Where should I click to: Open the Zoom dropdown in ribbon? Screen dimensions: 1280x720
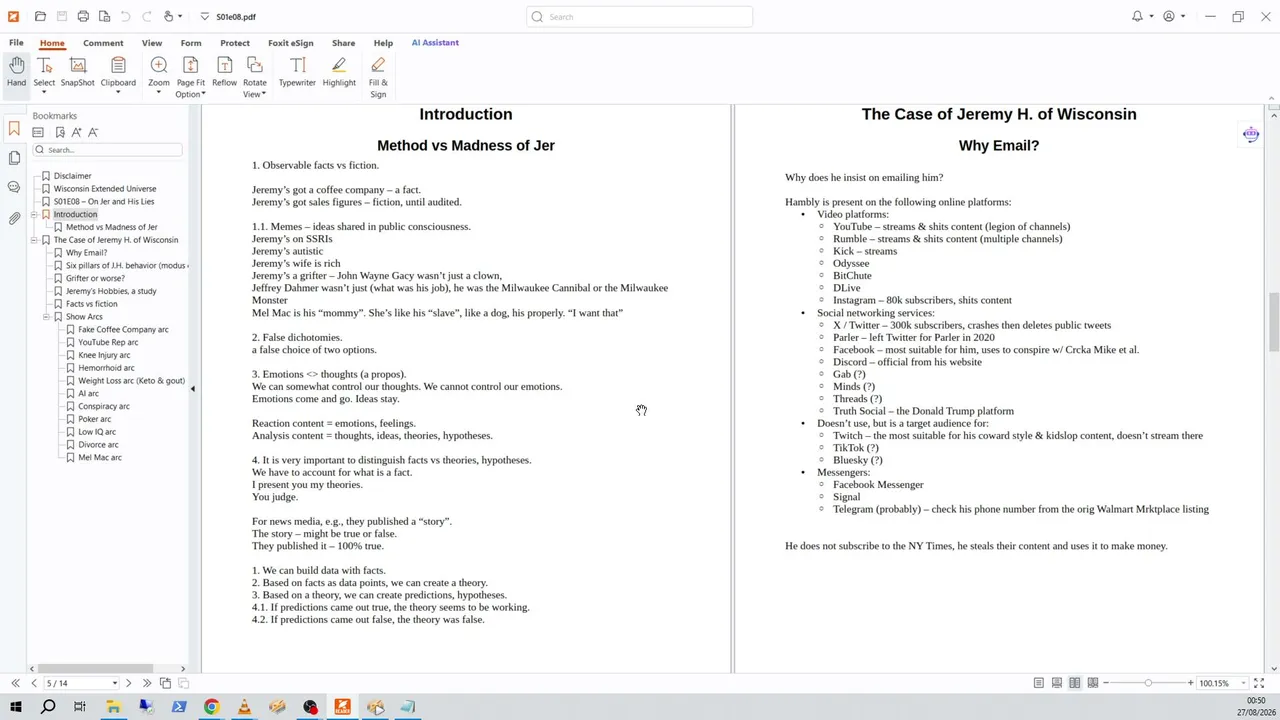click(159, 93)
